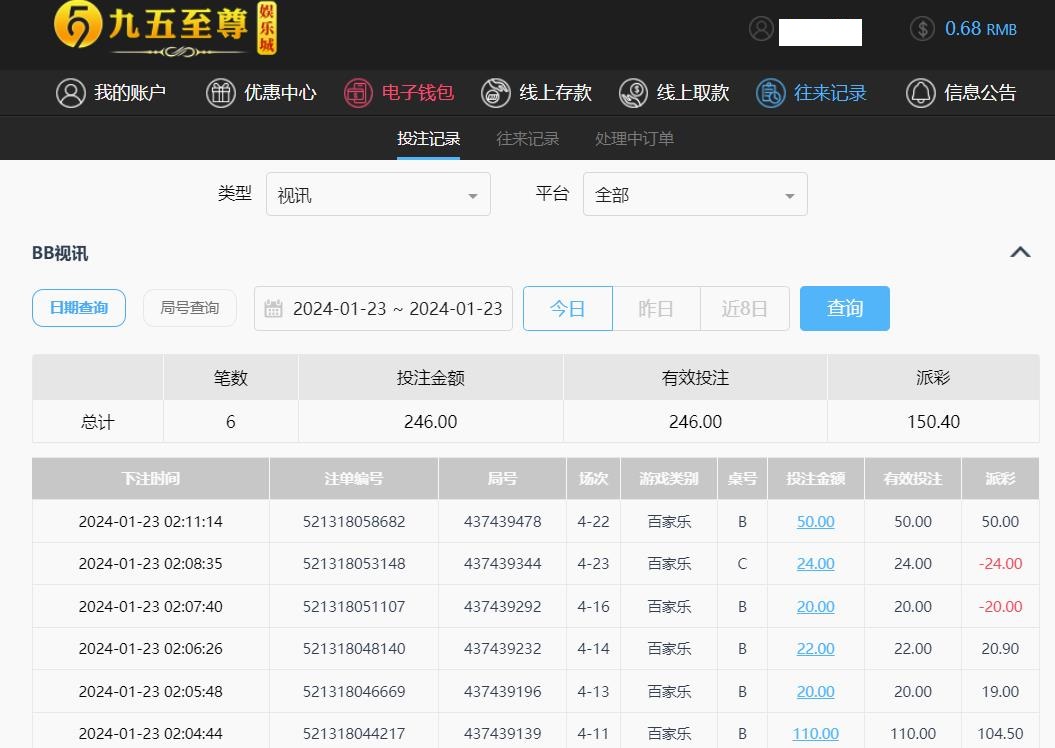Screen dimensions: 1055x748
Task: Select the 日期查询 query mode
Action: pyautogui.click(x=79, y=308)
